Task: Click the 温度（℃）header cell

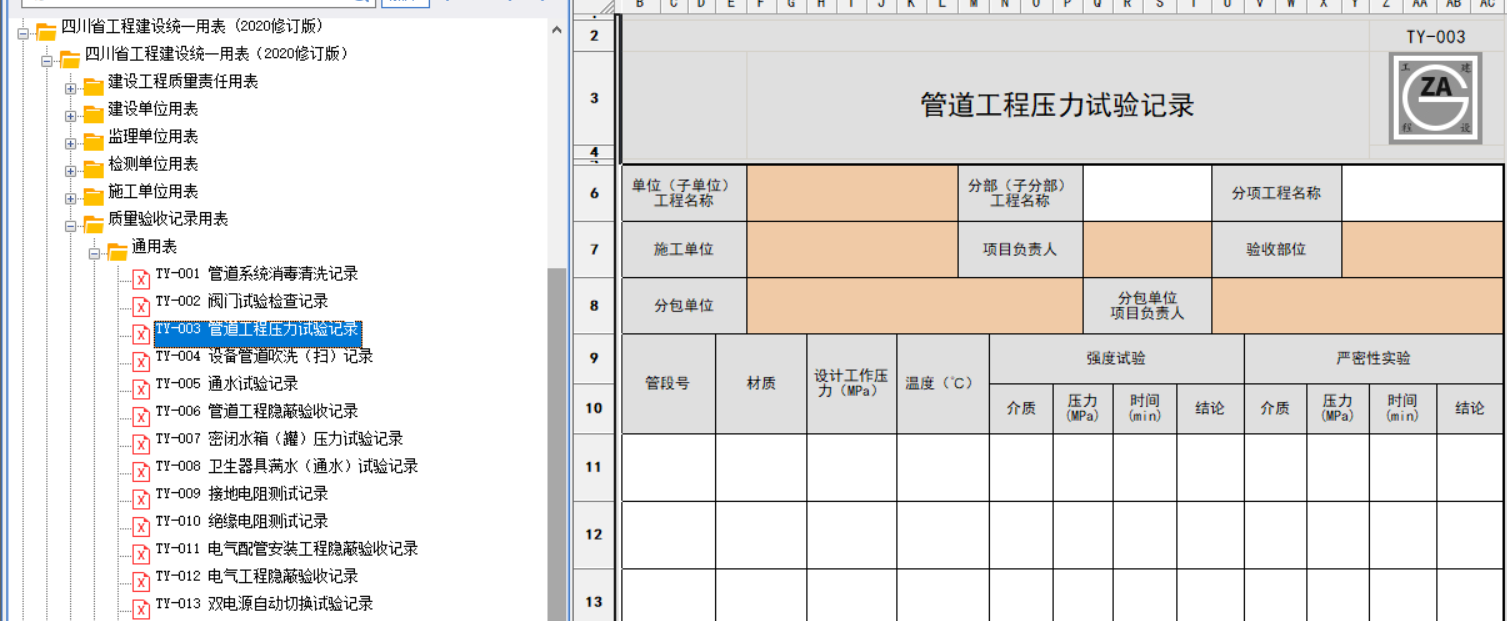Action: pos(943,384)
